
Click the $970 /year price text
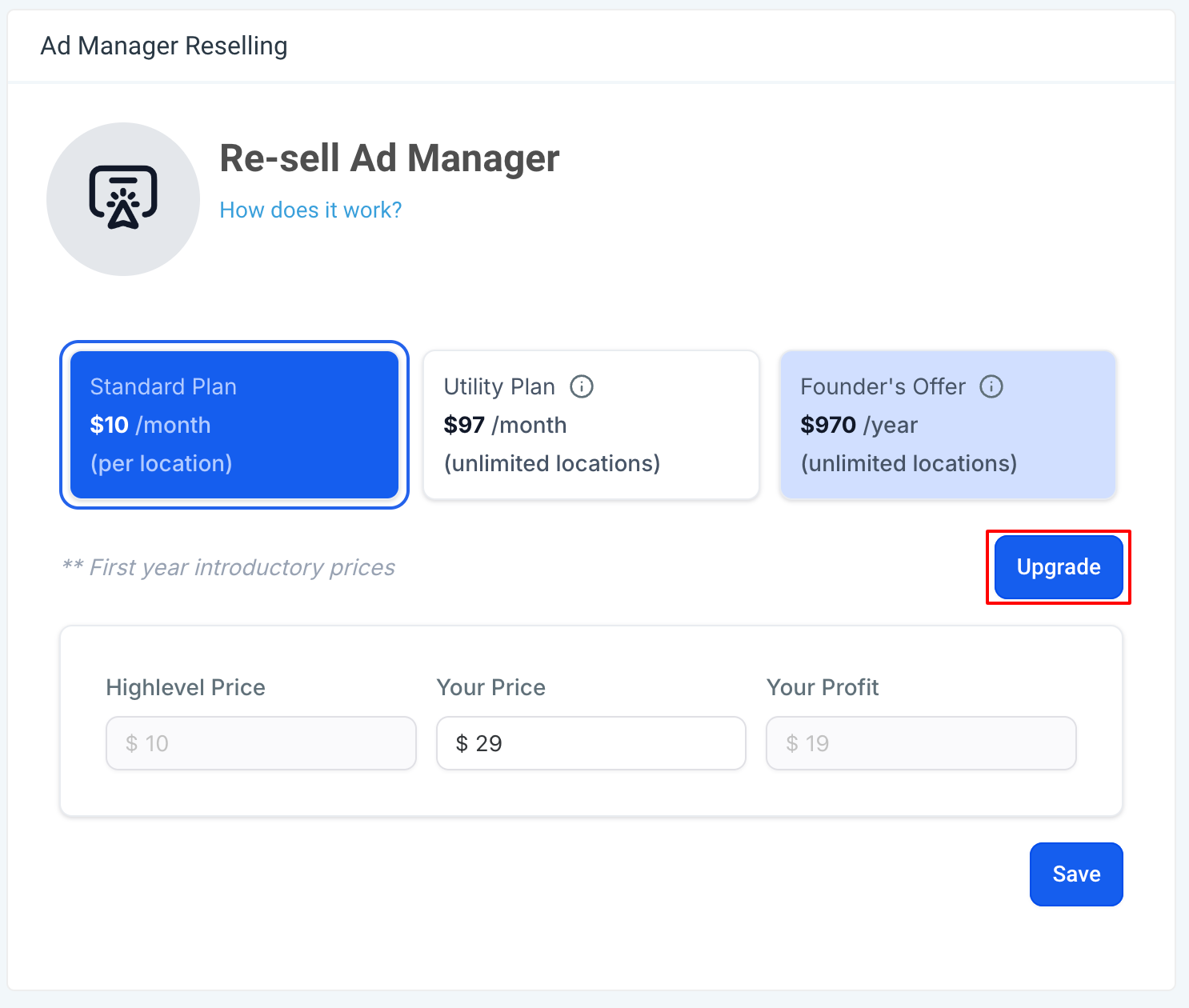point(859,425)
